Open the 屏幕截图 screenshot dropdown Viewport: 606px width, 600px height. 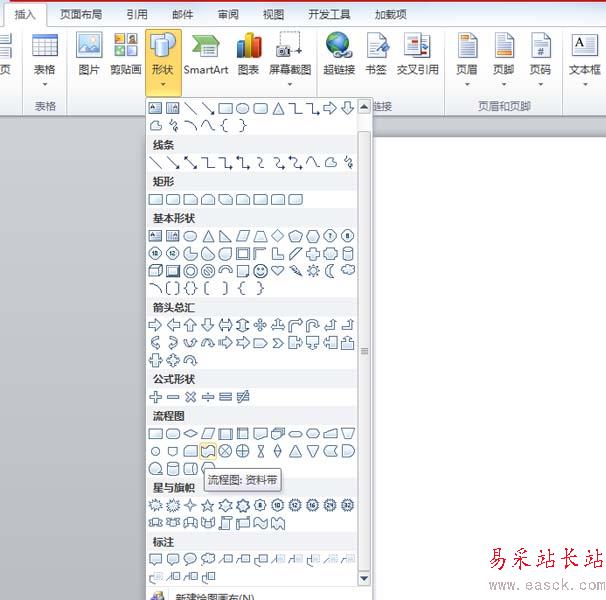click(x=290, y=59)
